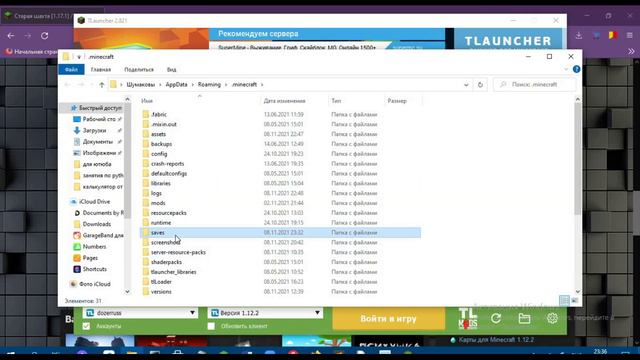Open the saves folder
This screenshot has width=640, height=360.
click(x=280, y=233)
